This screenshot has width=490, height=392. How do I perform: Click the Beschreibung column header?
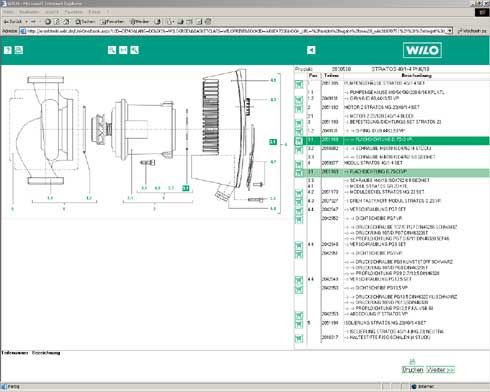pos(416,76)
